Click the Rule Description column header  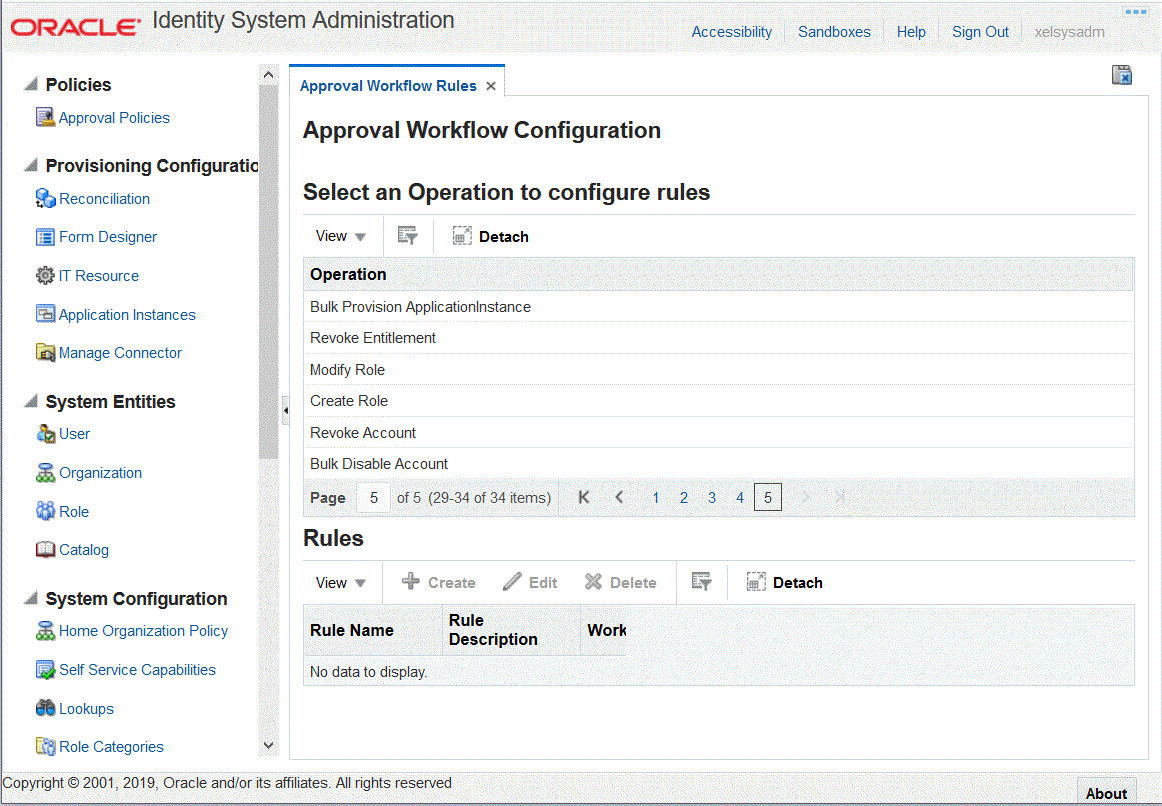511,630
